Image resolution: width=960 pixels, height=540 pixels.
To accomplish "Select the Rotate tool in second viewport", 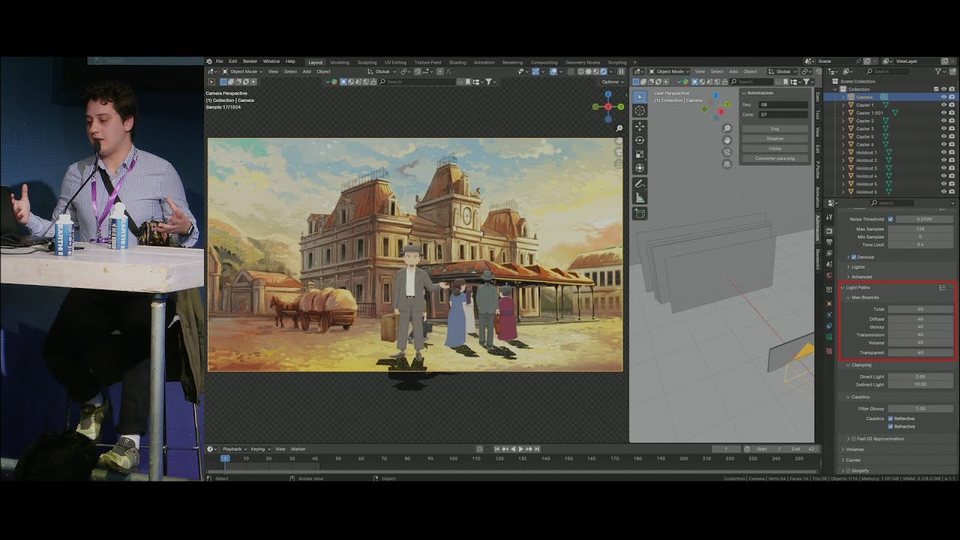I will (x=640, y=140).
